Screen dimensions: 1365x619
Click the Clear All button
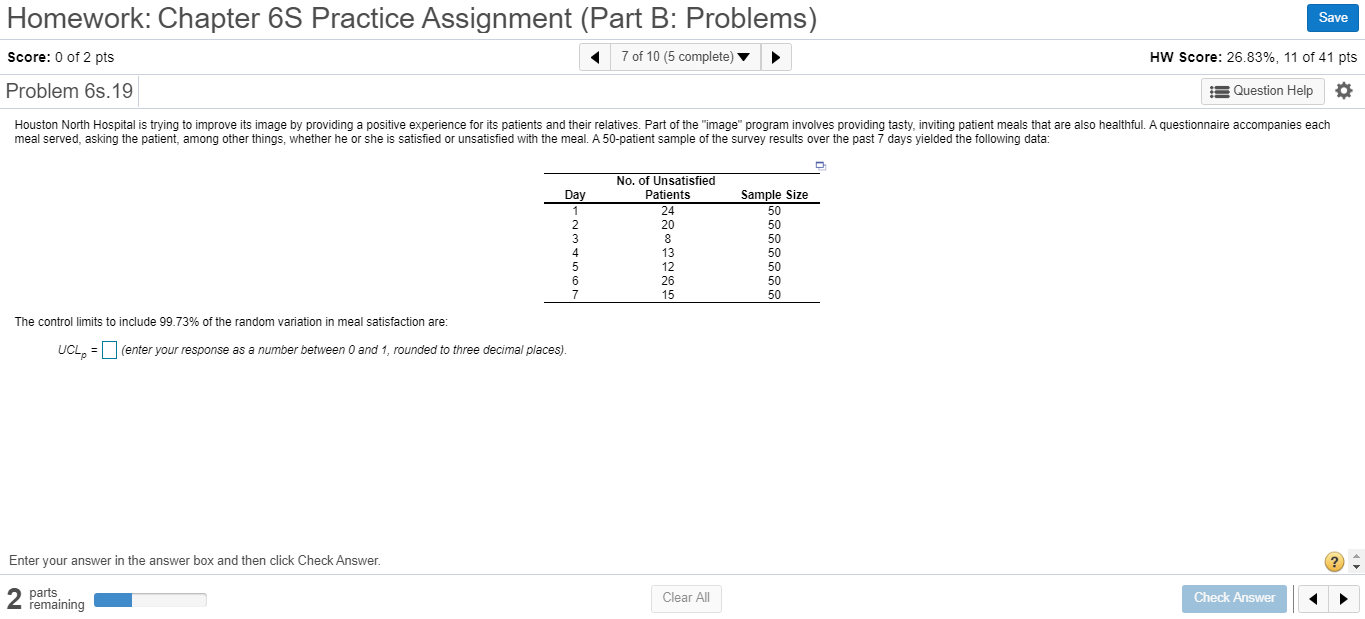pos(686,598)
